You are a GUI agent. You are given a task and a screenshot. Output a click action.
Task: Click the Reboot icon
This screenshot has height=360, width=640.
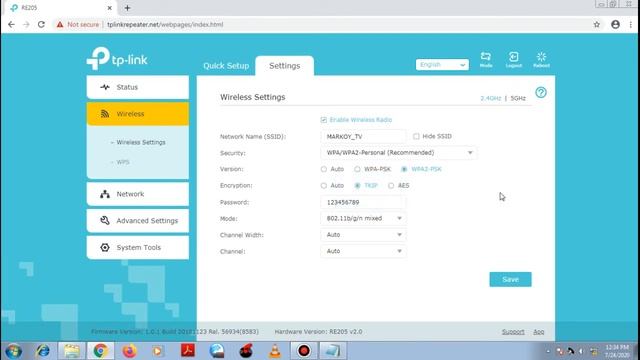click(541, 59)
